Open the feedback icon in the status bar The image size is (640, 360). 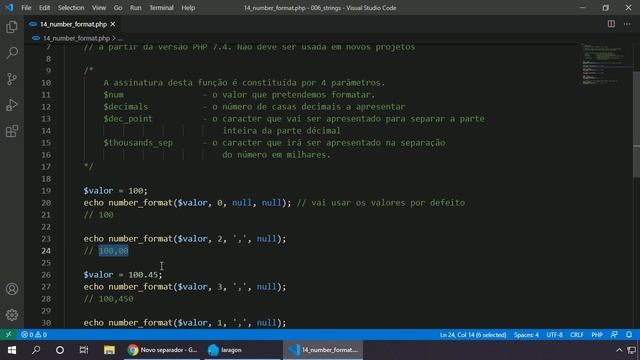pyautogui.click(x=614, y=335)
